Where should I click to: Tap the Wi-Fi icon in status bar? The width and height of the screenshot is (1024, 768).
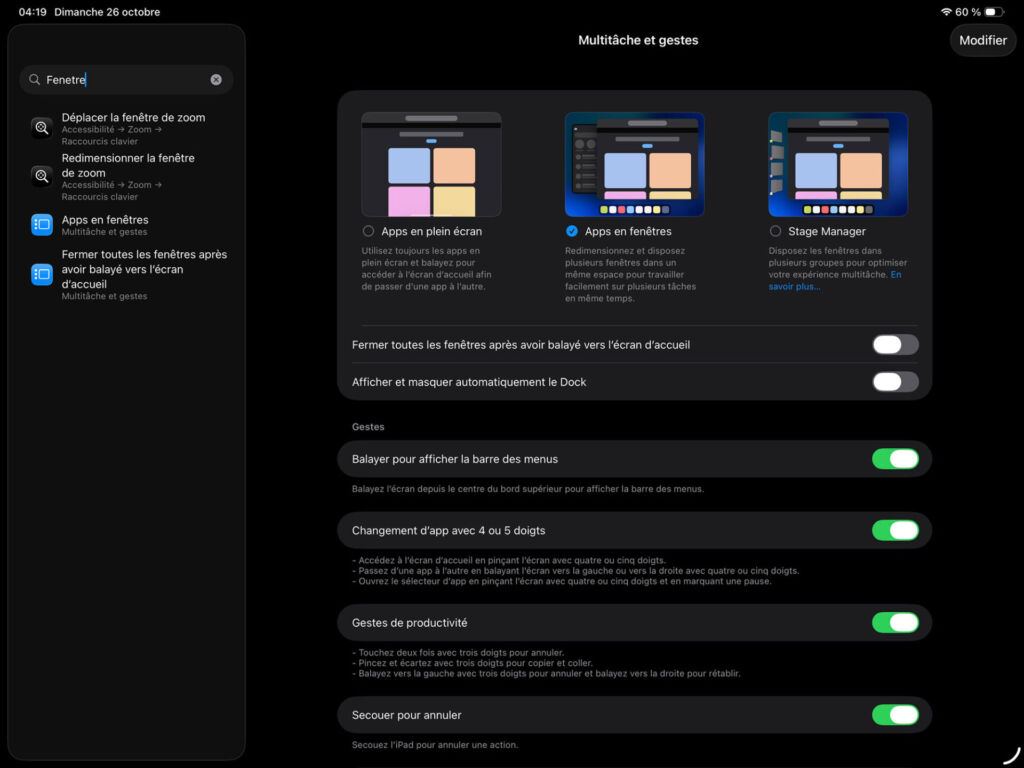[946, 12]
